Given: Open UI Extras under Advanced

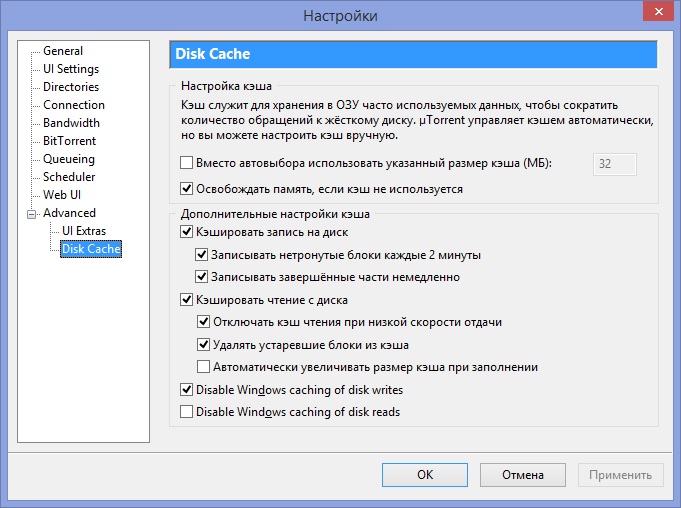Looking at the screenshot, I should pyautogui.click(x=83, y=231).
